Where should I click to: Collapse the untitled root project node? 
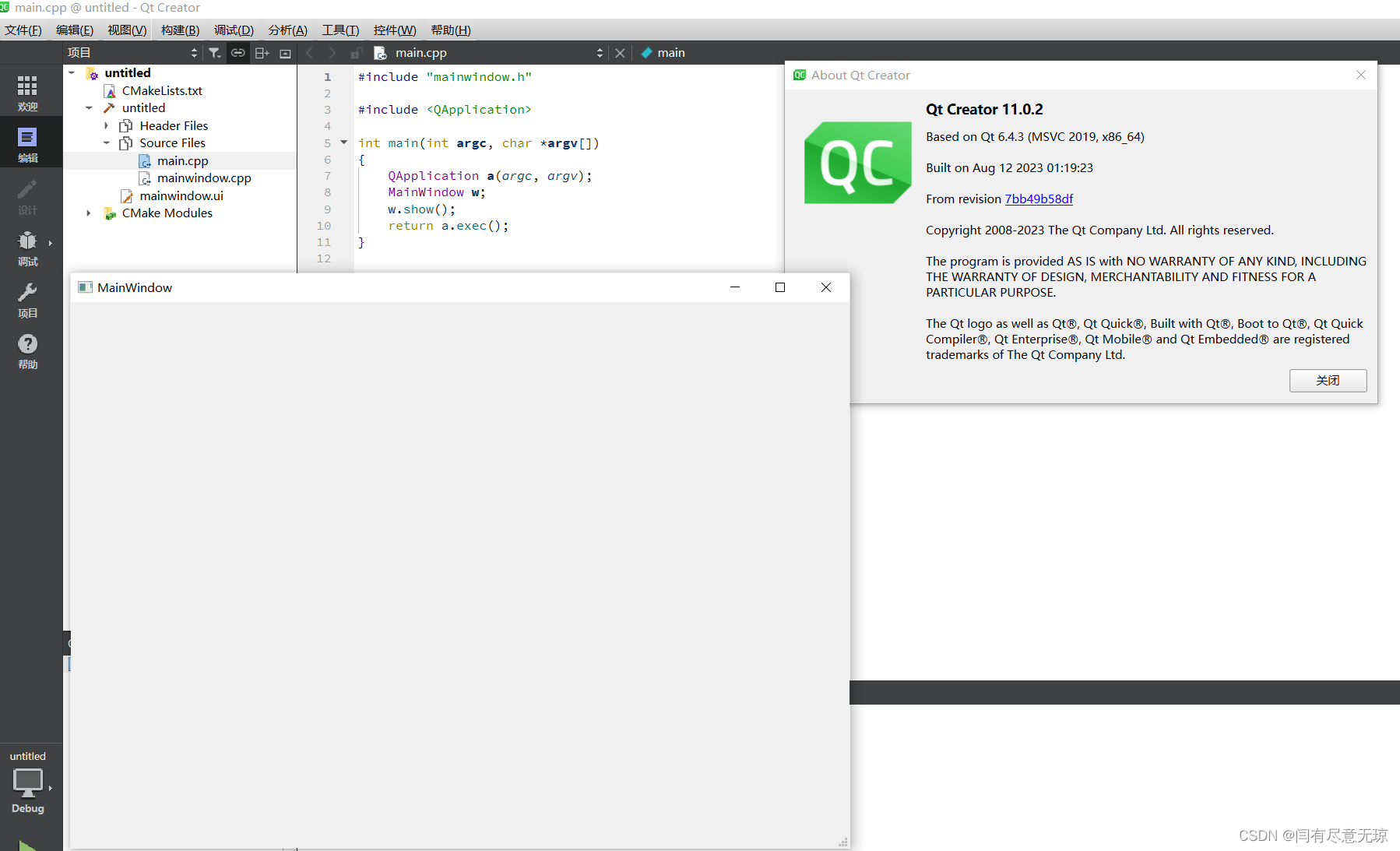[72, 72]
